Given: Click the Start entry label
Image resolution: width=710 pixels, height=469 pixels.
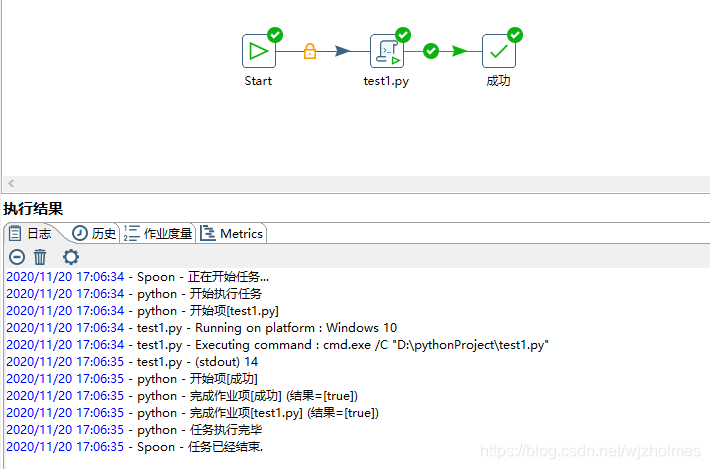Looking at the screenshot, I should 258,81.
